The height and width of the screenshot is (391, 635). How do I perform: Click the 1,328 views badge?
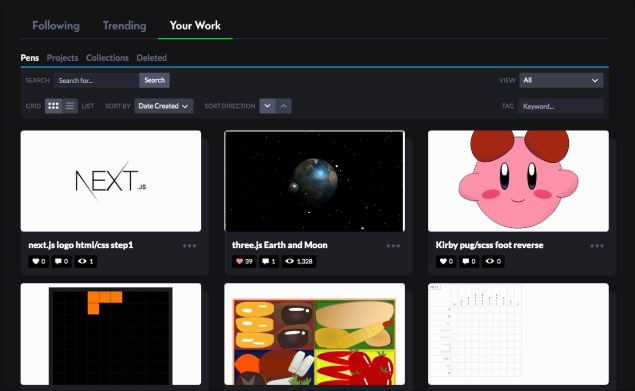299,261
